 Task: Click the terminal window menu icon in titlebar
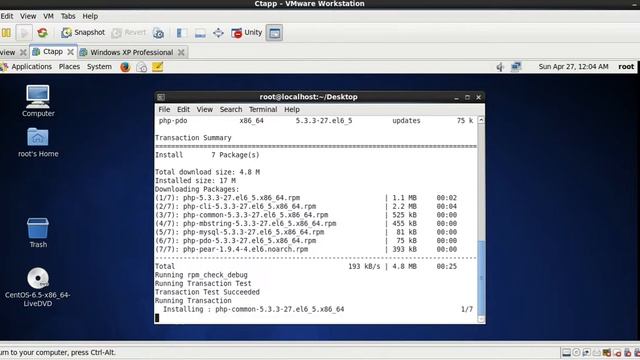click(x=161, y=97)
